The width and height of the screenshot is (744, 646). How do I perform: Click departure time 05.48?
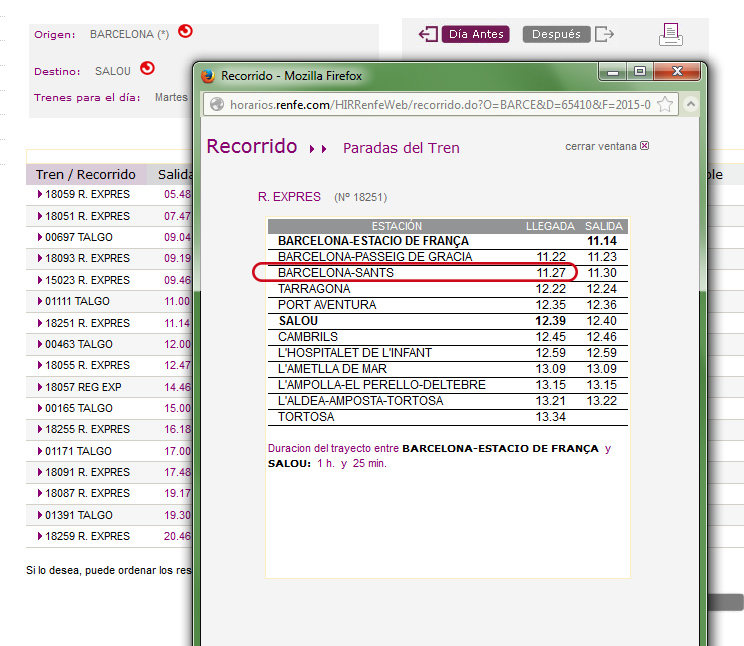click(177, 194)
